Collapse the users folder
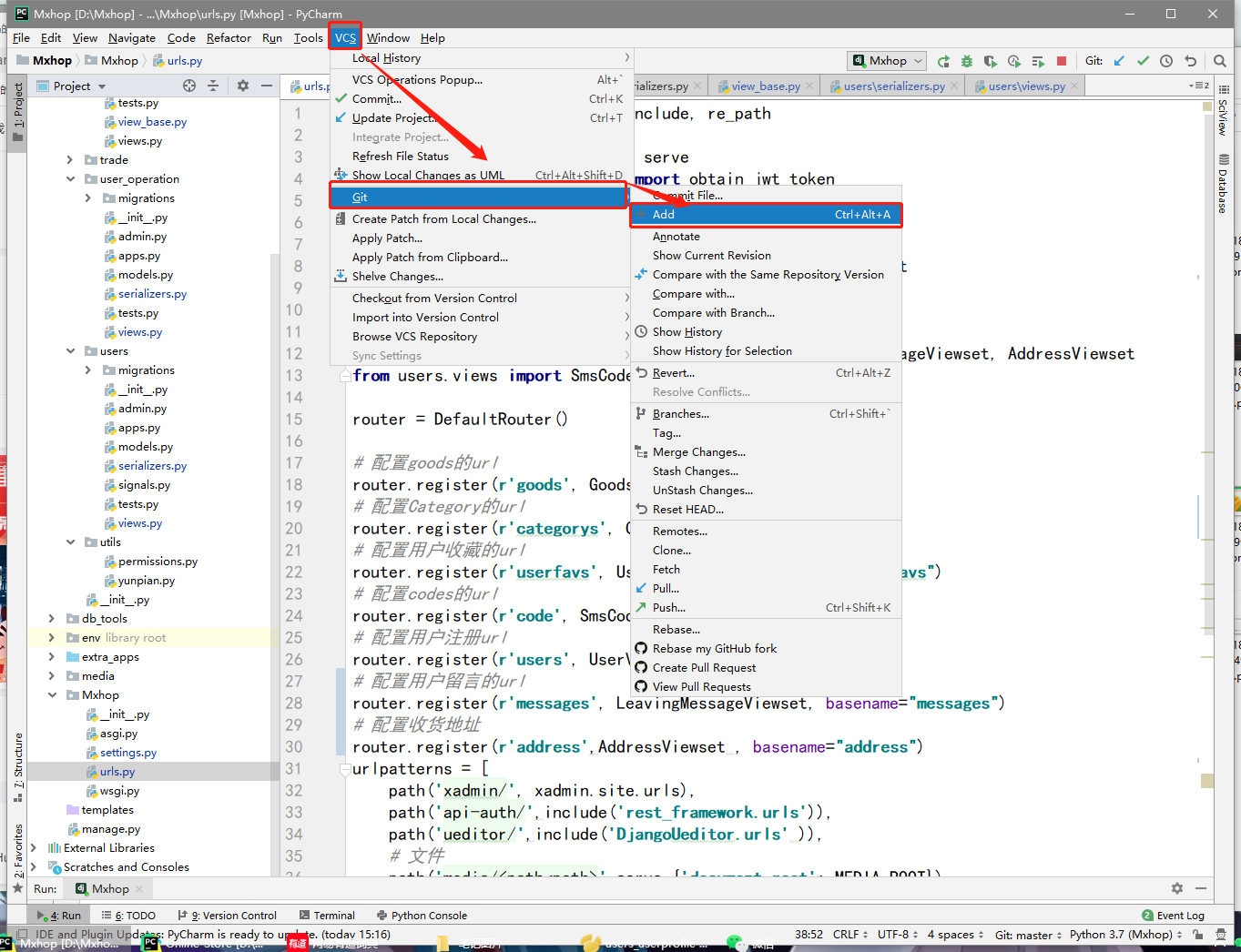 [x=70, y=351]
